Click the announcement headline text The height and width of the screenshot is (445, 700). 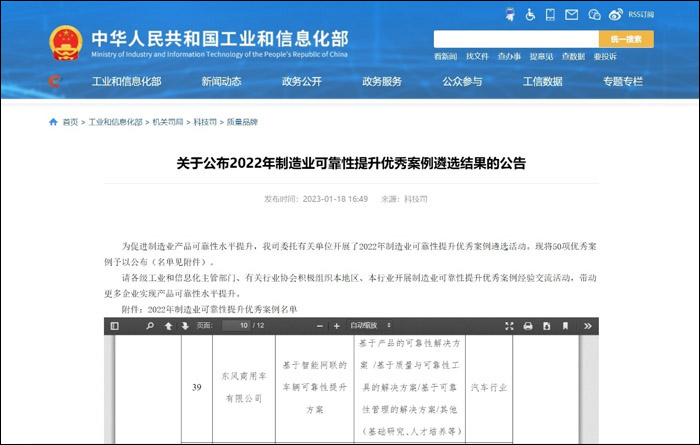351,163
